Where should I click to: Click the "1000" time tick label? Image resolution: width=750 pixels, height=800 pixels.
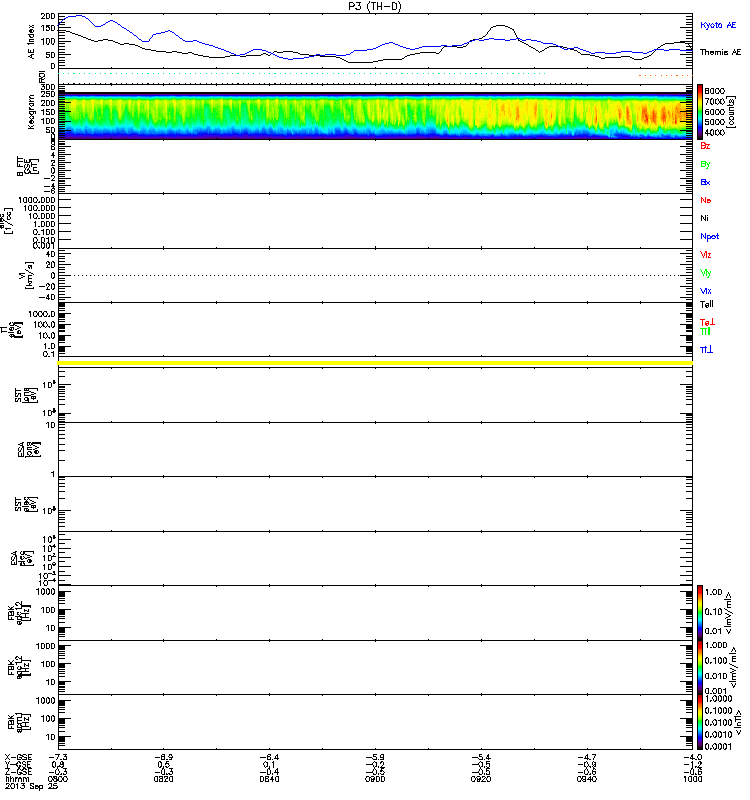point(692,779)
